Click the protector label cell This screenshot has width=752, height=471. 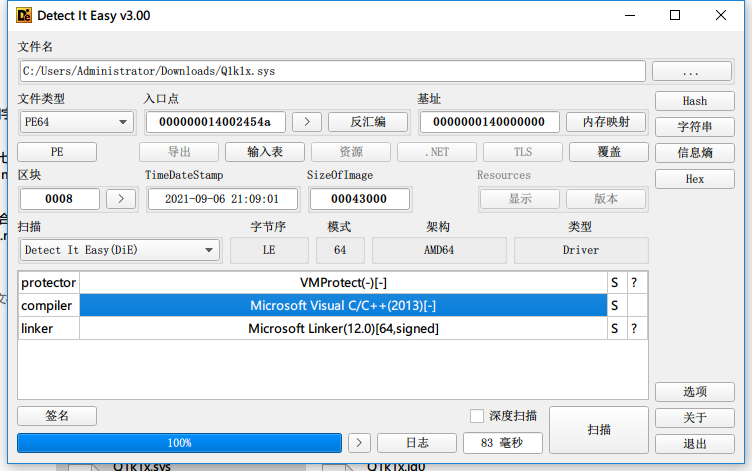(x=49, y=283)
